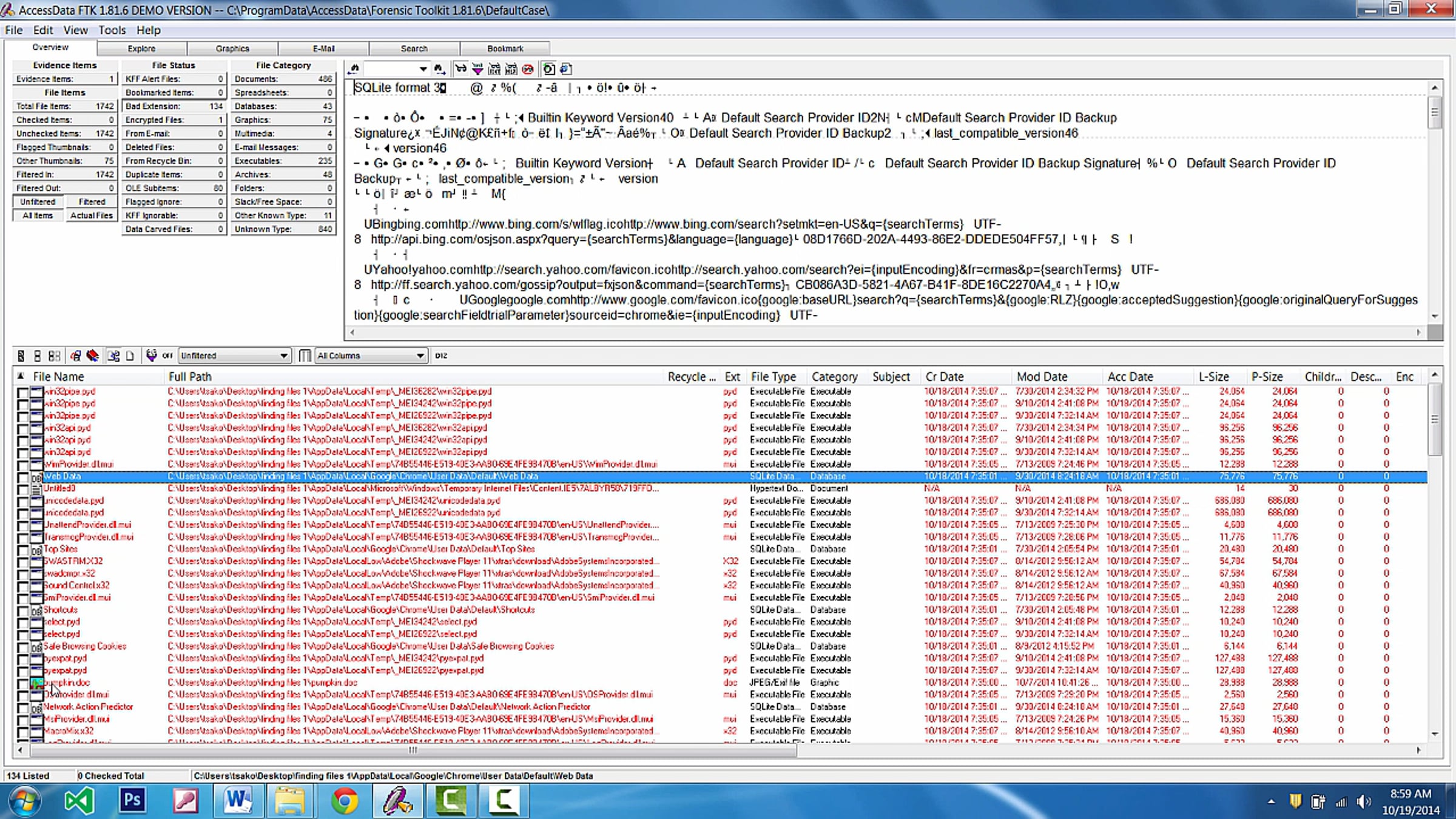Viewport: 1456px width, 819px height.
Task: Show hidden system tray icons
Action: click(x=1271, y=802)
